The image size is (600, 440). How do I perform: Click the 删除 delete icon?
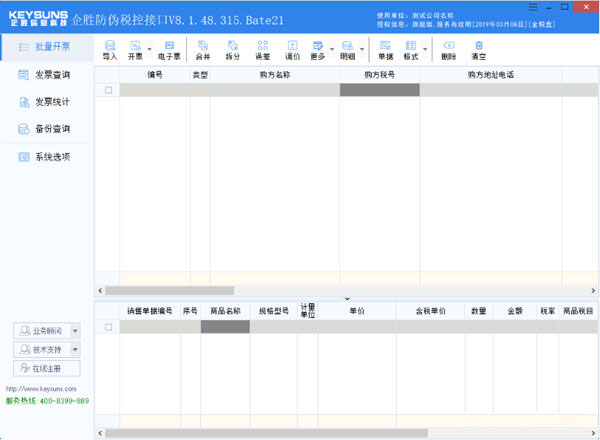(x=448, y=50)
